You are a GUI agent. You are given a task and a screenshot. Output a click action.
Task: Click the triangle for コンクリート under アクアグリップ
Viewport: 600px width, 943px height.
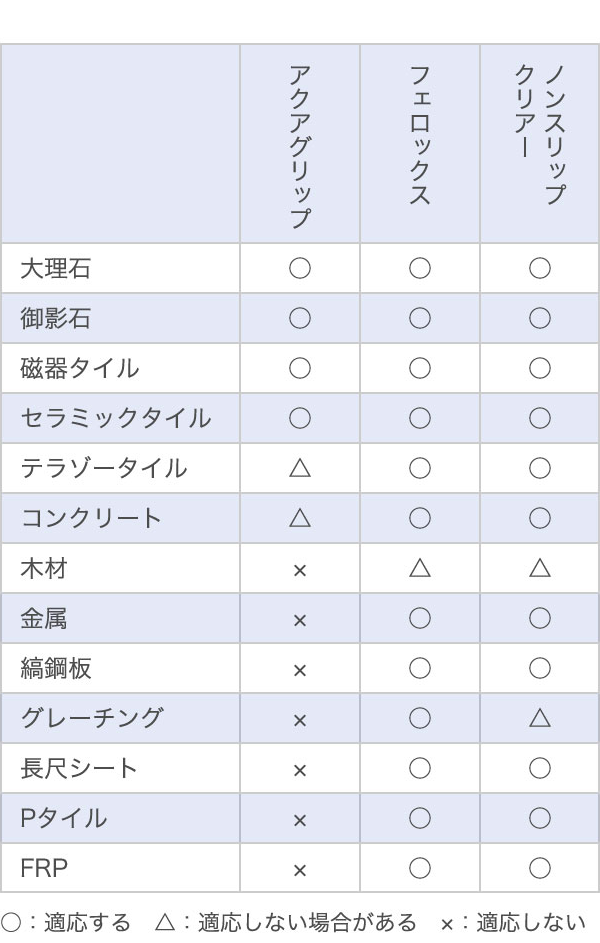tap(300, 517)
